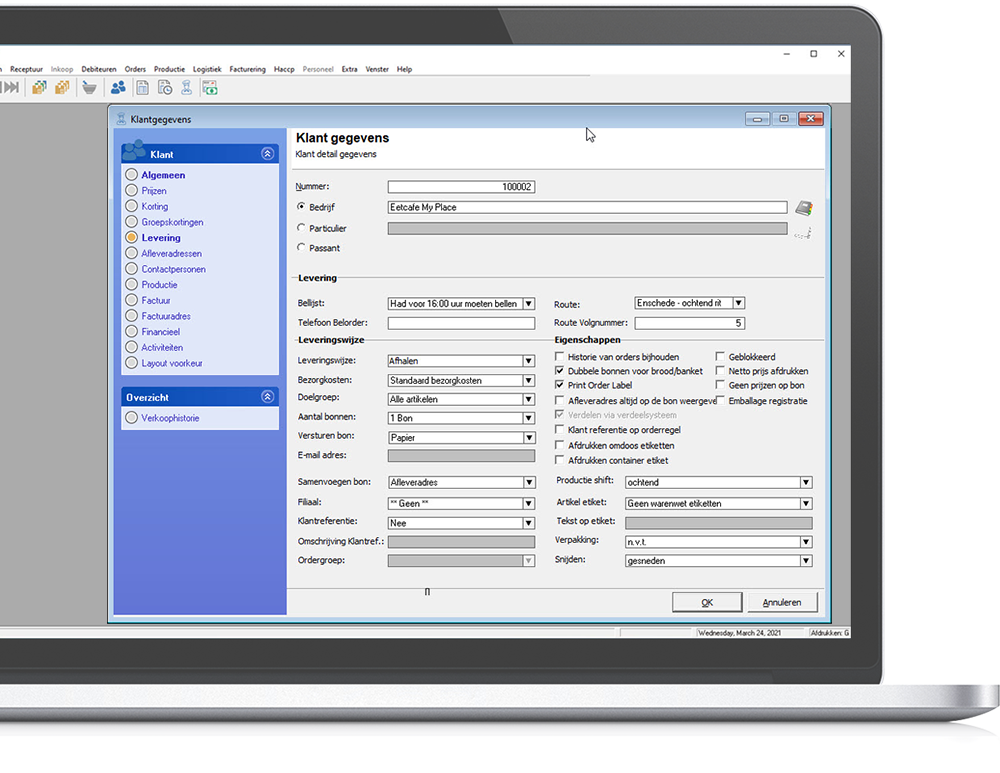The width and height of the screenshot is (1000, 773).
Task: Click the Telefoon Belorder input field
Action: [461, 323]
